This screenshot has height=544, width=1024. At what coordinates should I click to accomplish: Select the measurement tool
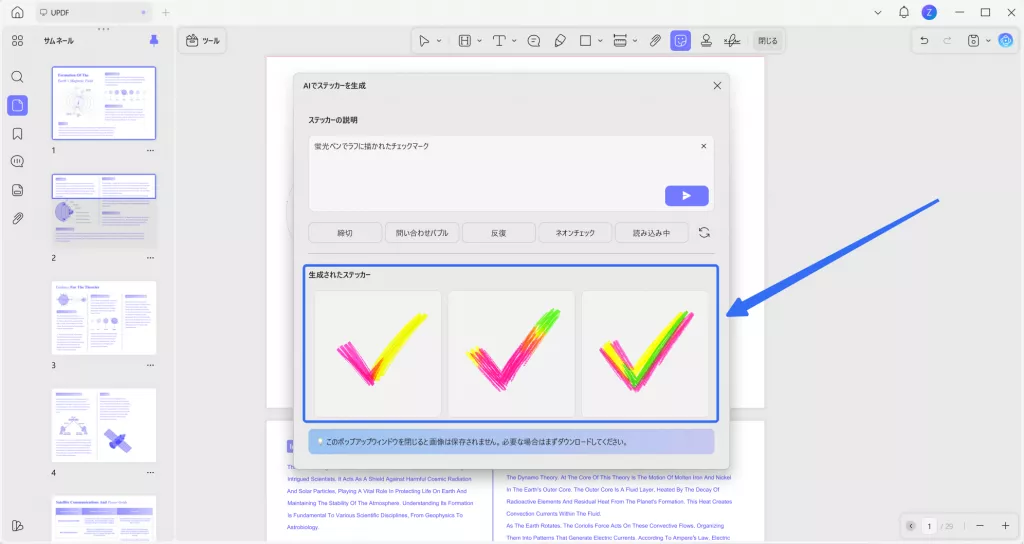click(620, 40)
